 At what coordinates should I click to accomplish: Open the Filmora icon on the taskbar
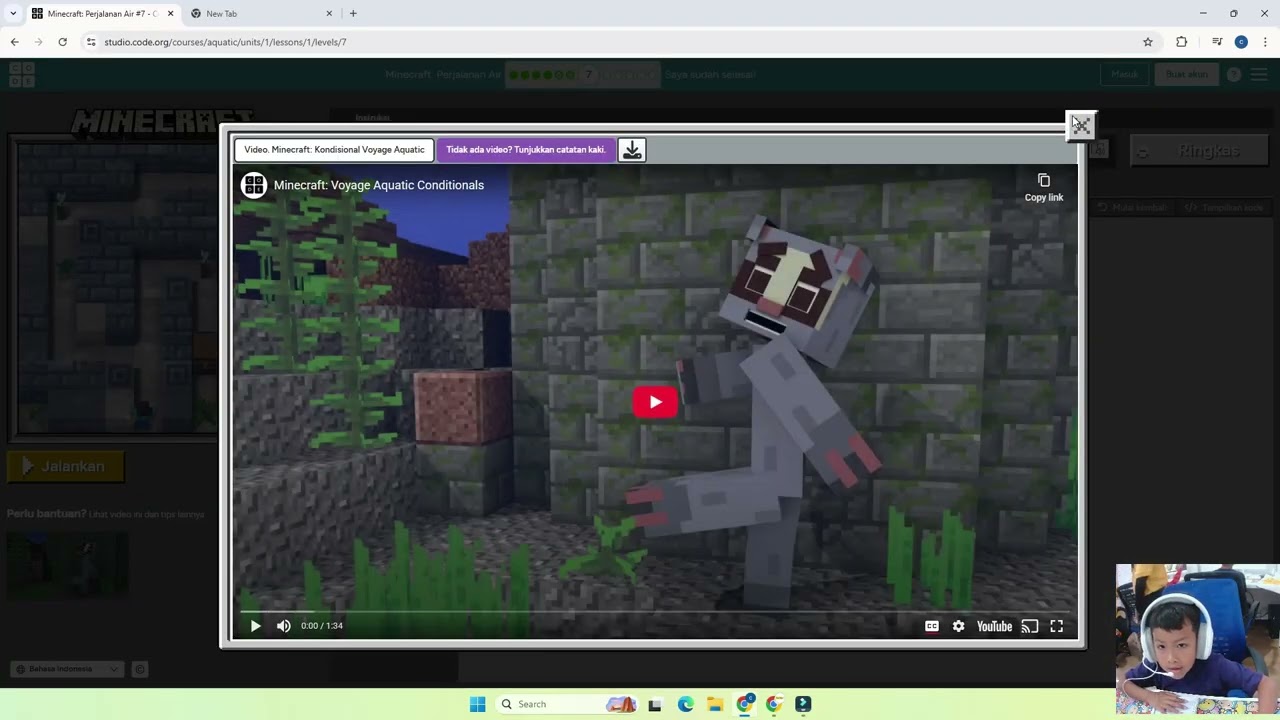pyautogui.click(x=803, y=704)
